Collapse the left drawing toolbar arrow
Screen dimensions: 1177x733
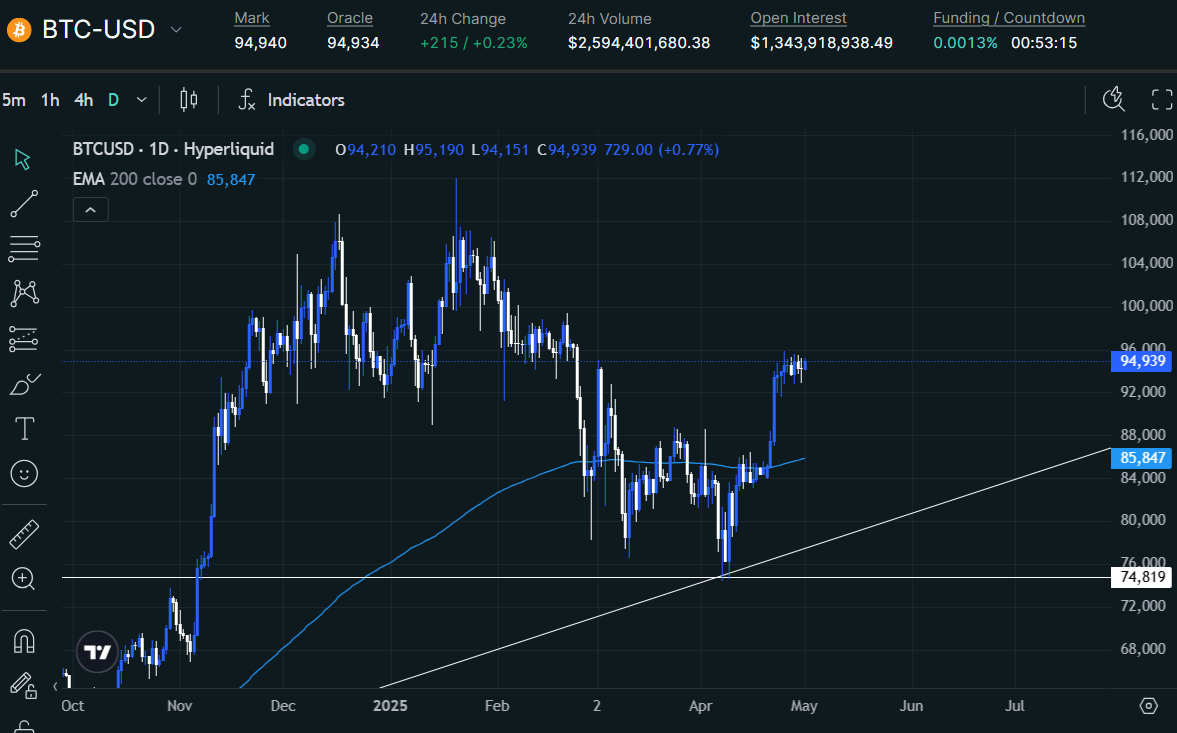click(x=55, y=686)
